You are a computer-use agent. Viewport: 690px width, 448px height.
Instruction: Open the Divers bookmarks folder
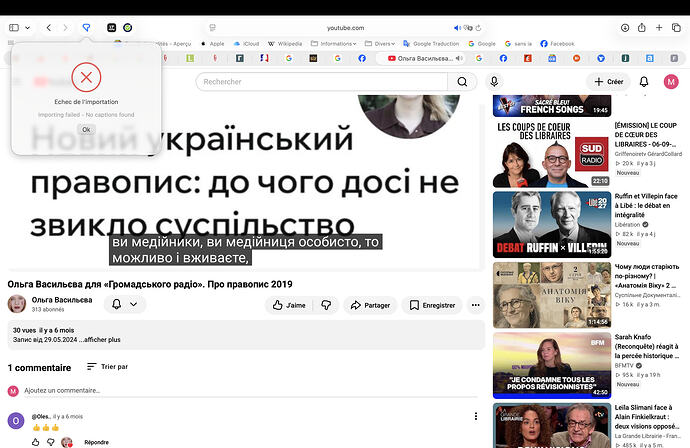click(380, 44)
